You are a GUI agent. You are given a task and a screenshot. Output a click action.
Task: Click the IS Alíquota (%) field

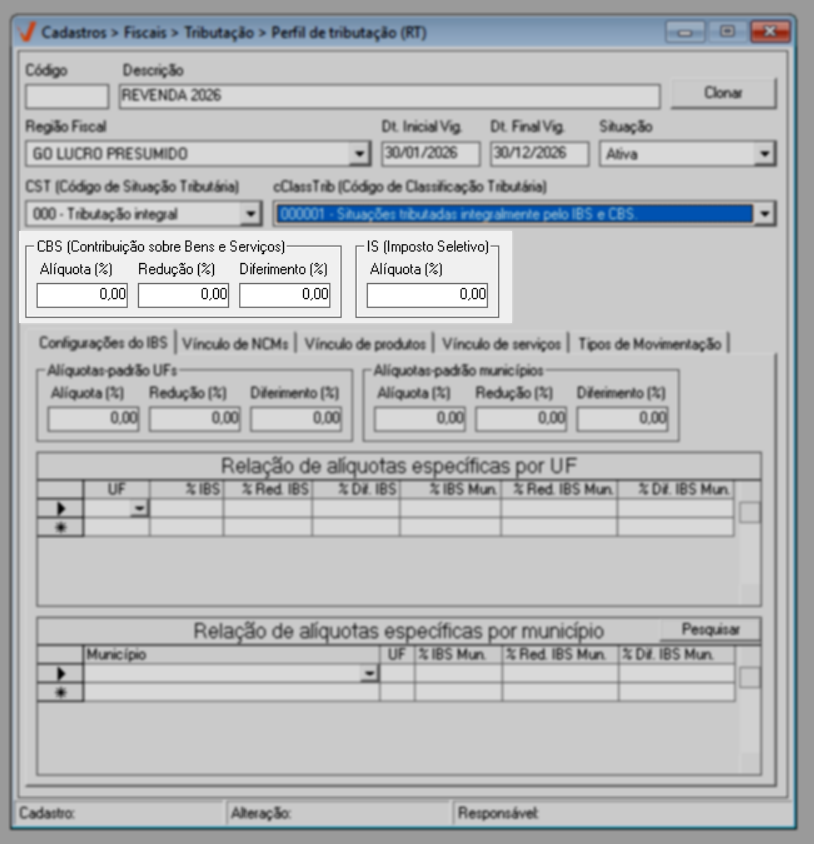427,295
